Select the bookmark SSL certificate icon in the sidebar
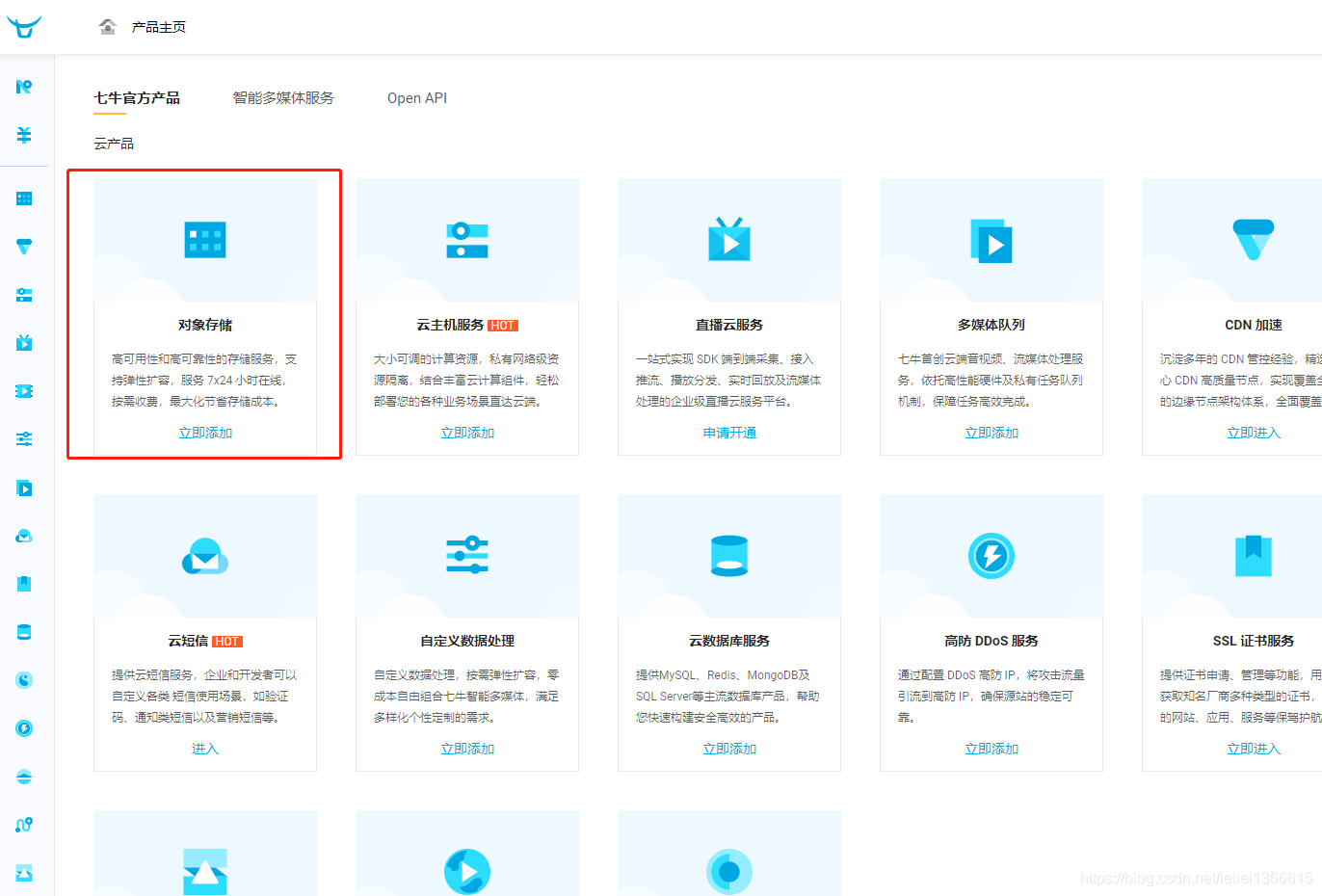1322x896 pixels. 24,584
